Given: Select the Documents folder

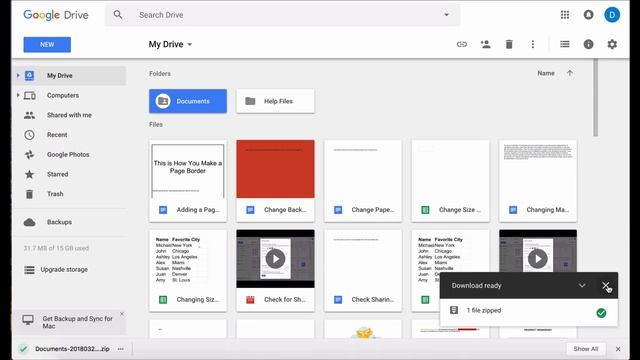Looking at the screenshot, I should (x=188, y=101).
